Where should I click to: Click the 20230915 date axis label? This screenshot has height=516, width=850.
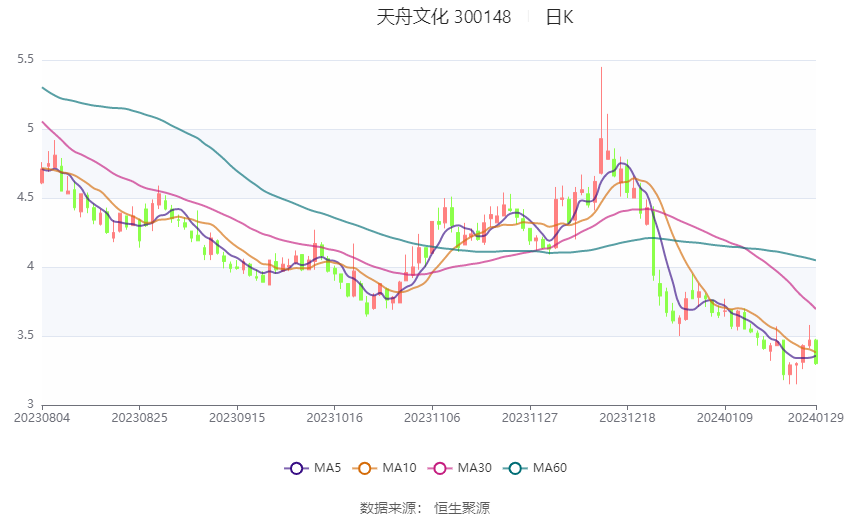coord(237,418)
